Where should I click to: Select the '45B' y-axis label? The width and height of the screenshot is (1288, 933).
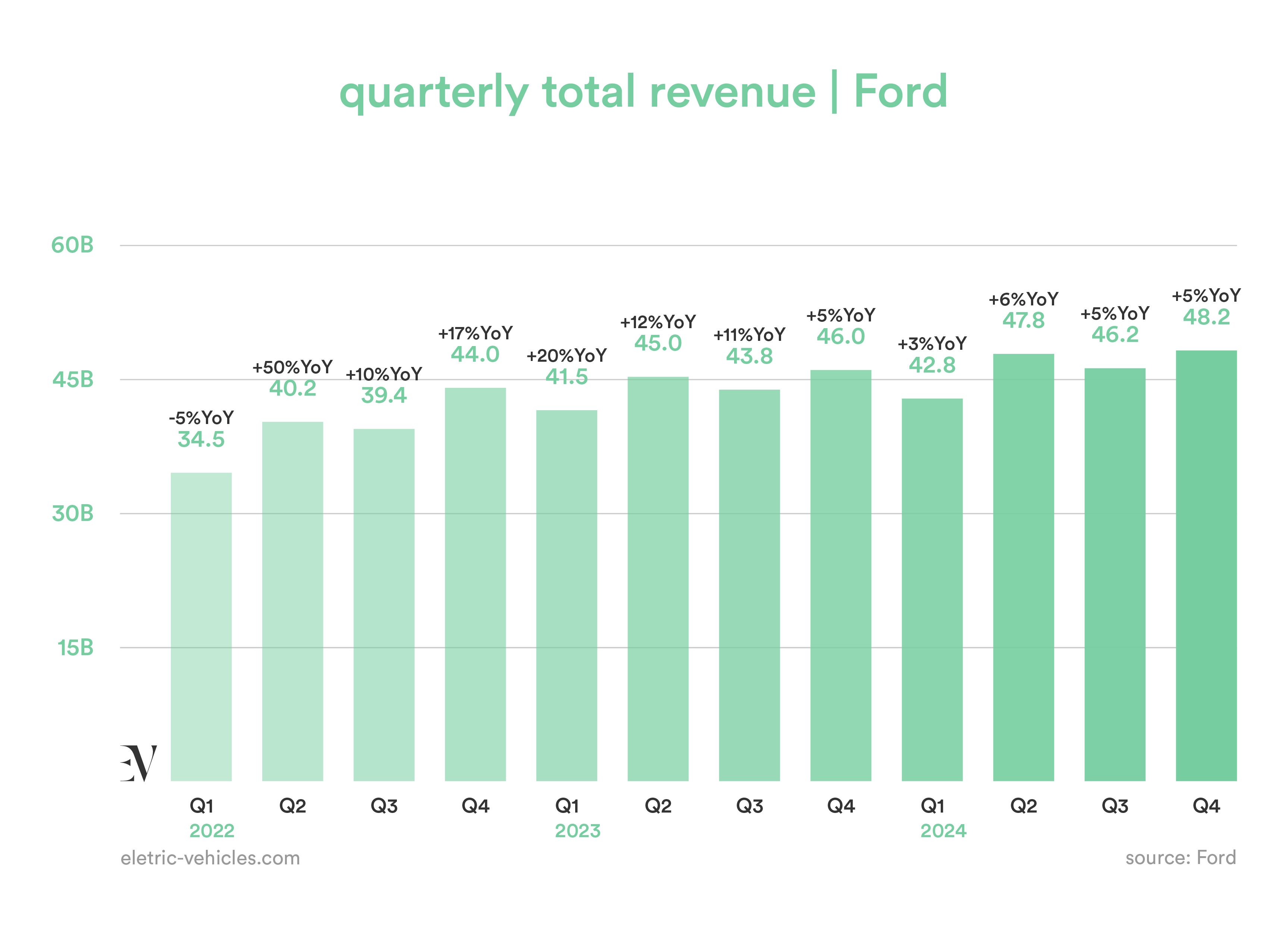[73, 379]
